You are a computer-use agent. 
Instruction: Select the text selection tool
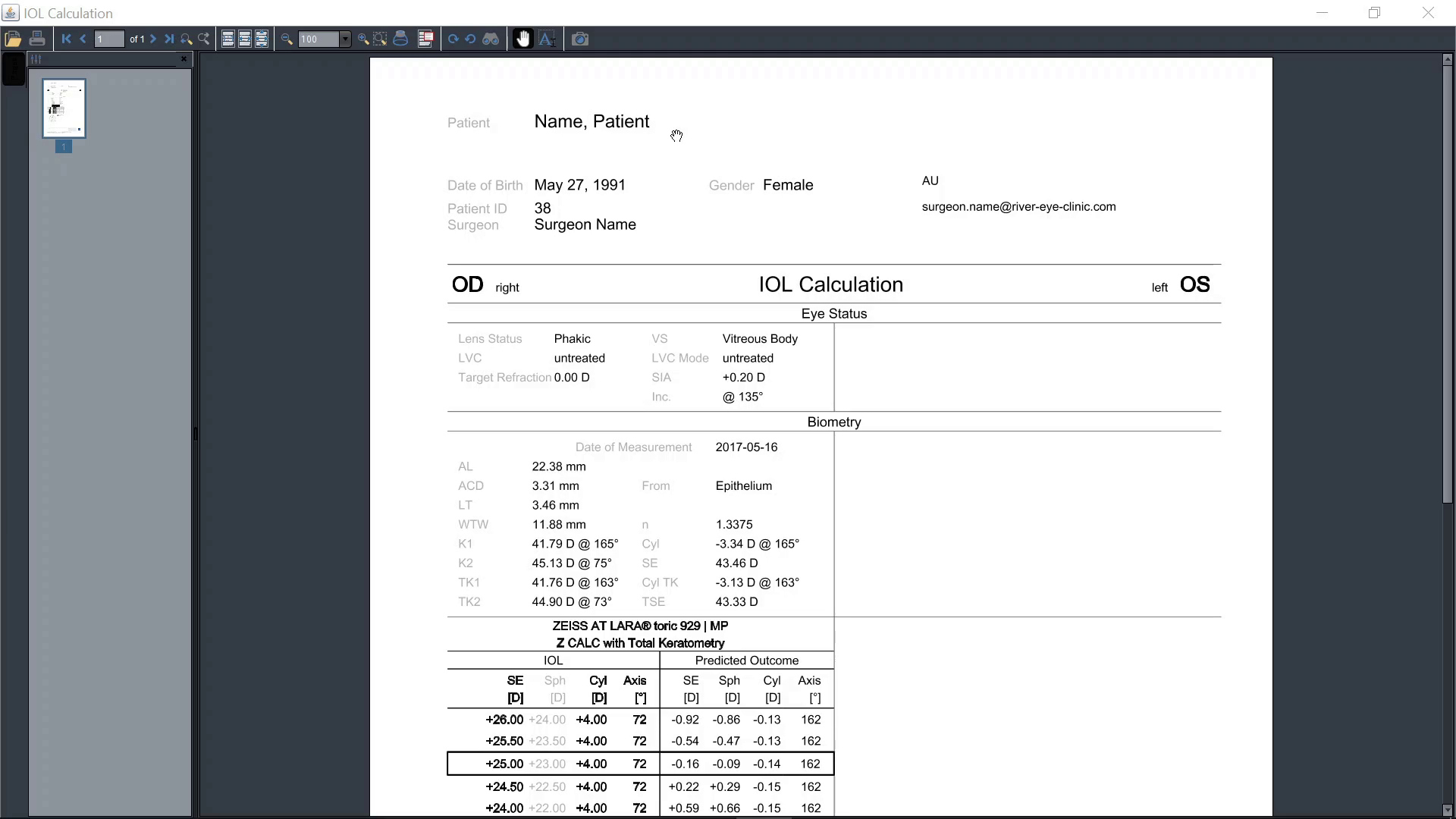pyautogui.click(x=548, y=39)
